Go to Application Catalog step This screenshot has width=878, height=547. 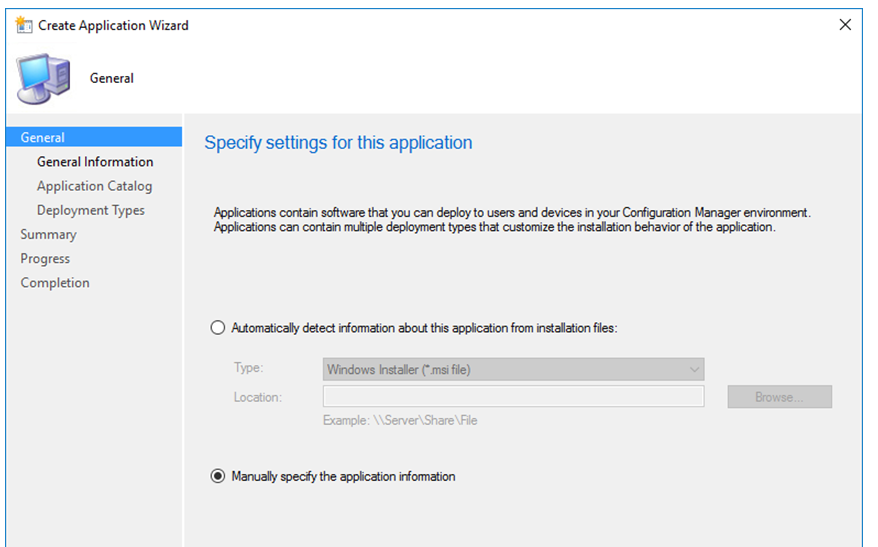[95, 186]
